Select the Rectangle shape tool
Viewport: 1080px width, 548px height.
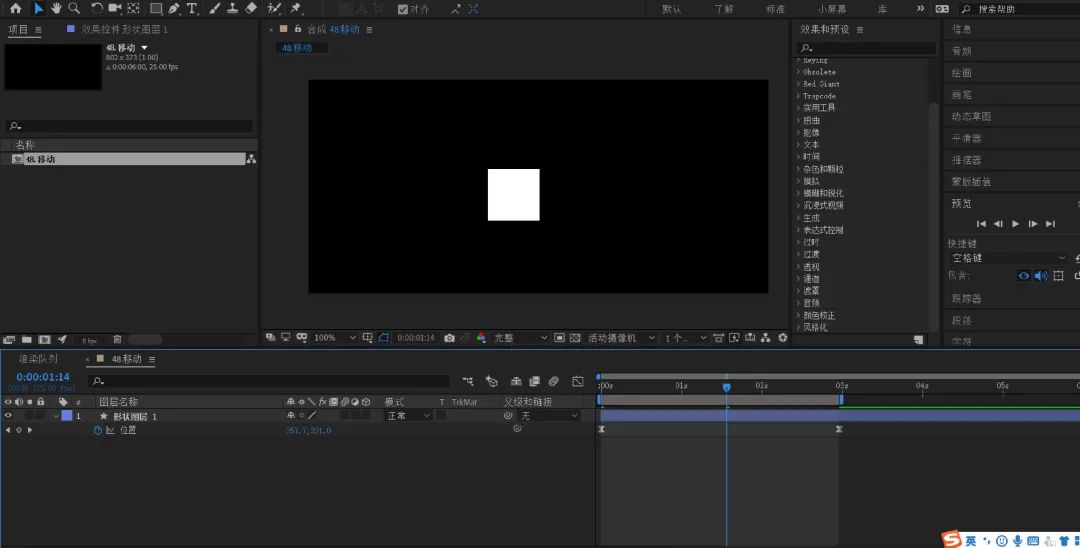(x=156, y=8)
